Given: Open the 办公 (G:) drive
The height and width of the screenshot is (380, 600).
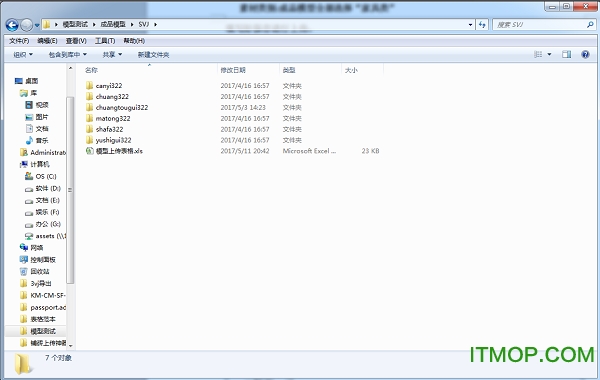Looking at the screenshot, I should (x=48, y=224).
